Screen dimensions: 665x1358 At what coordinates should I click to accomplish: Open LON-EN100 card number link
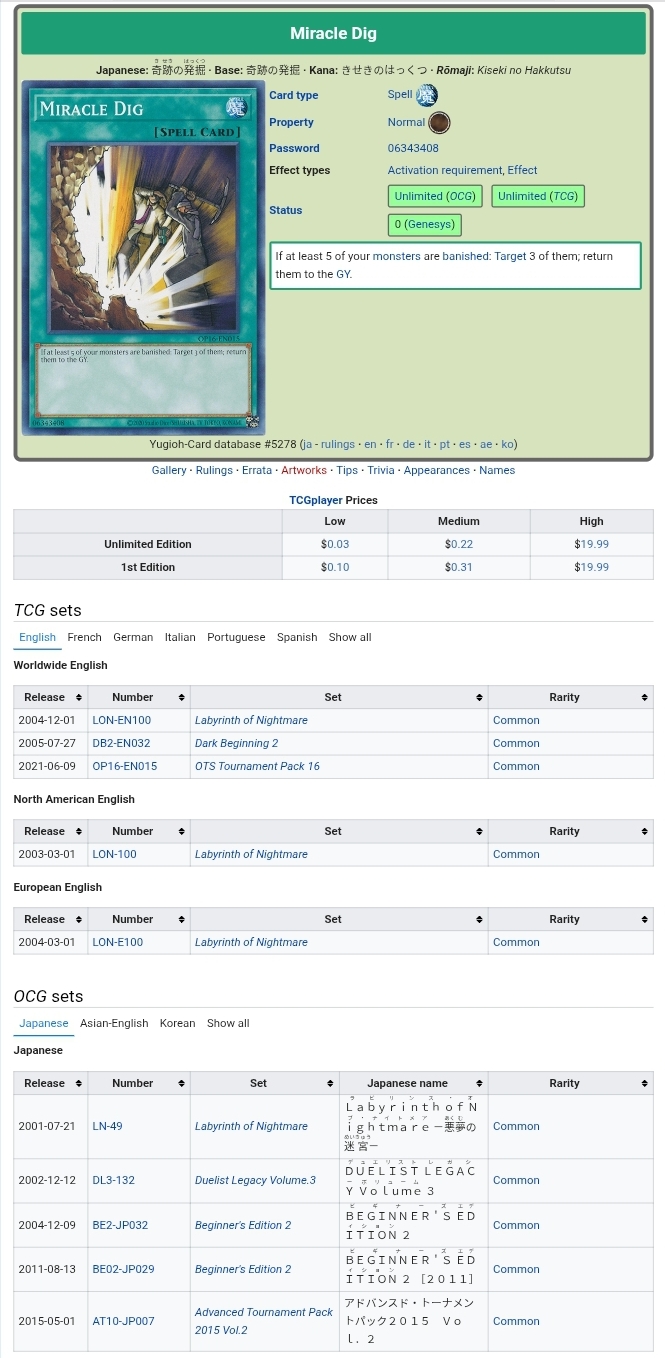coord(122,720)
